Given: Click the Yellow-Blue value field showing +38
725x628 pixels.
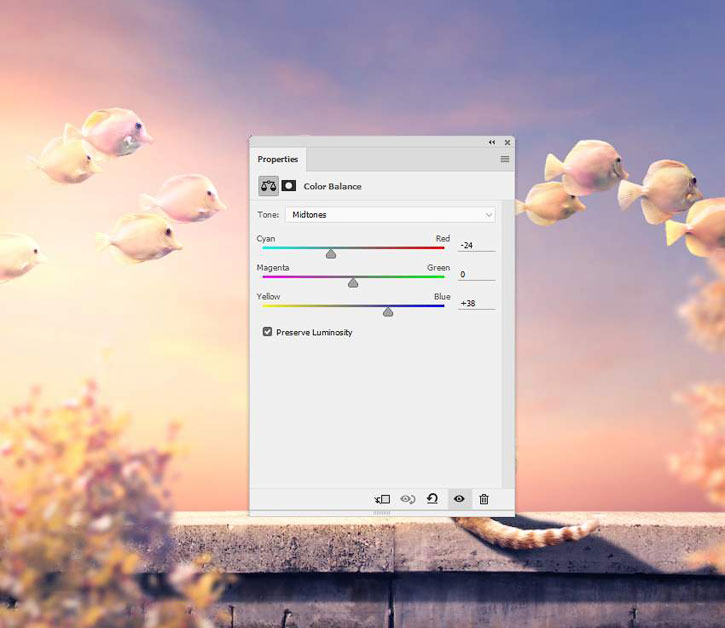Looking at the screenshot, I should [x=477, y=303].
